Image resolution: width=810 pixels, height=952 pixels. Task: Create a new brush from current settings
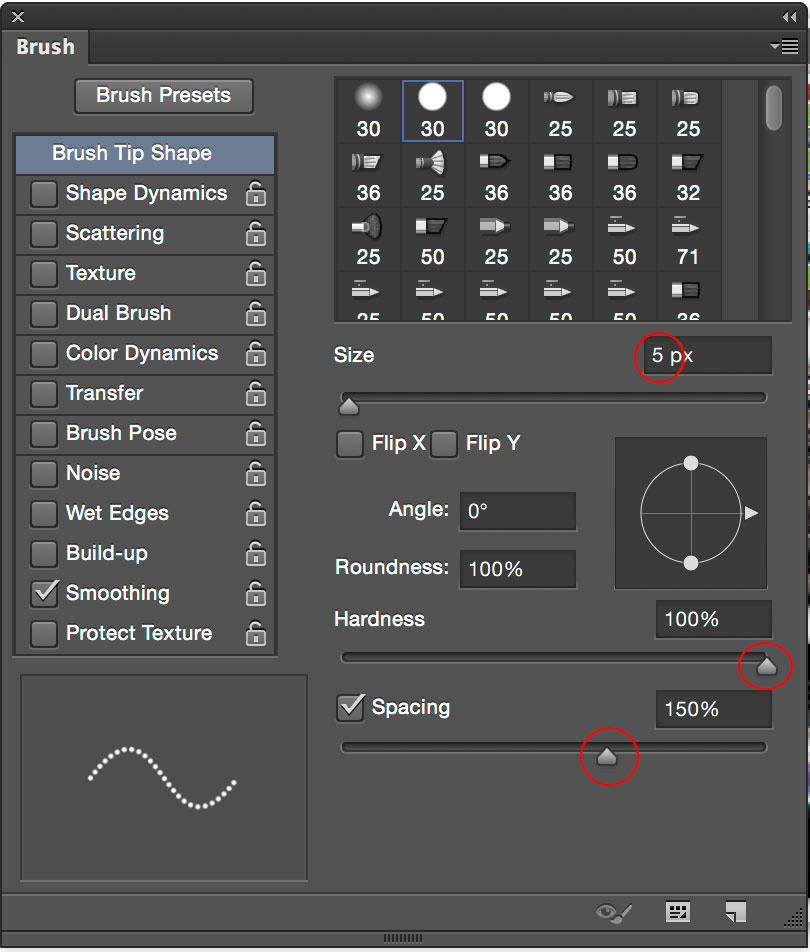pos(737,911)
